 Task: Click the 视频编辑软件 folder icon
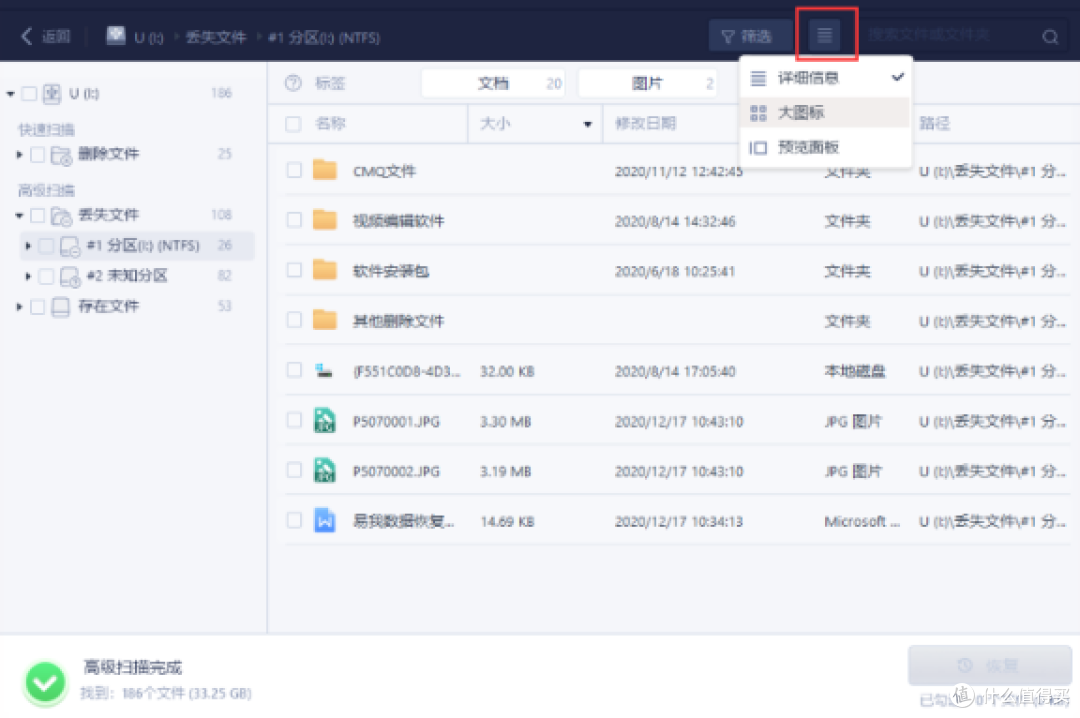tap(324, 220)
